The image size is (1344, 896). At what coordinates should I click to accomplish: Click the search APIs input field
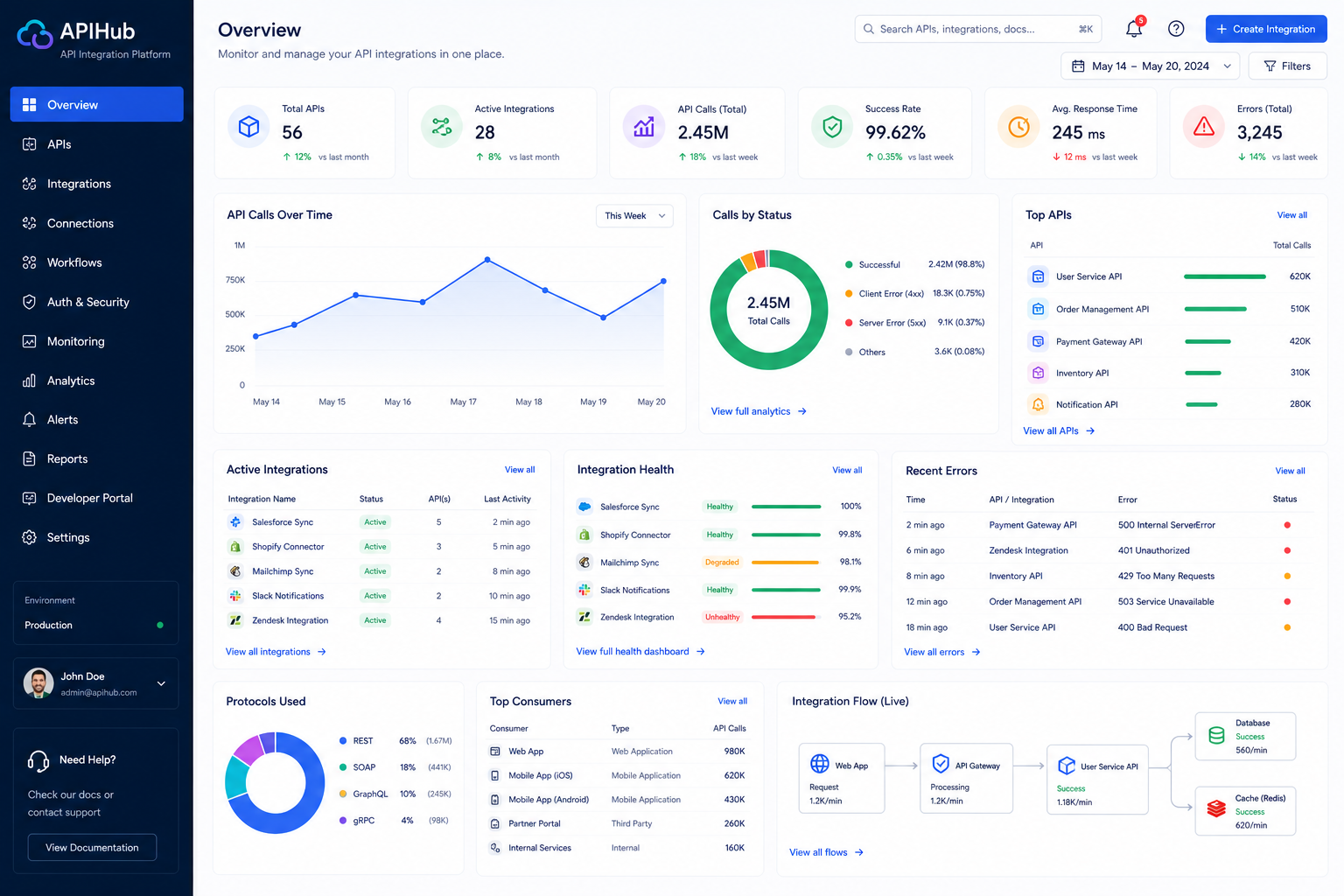(x=977, y=29)
